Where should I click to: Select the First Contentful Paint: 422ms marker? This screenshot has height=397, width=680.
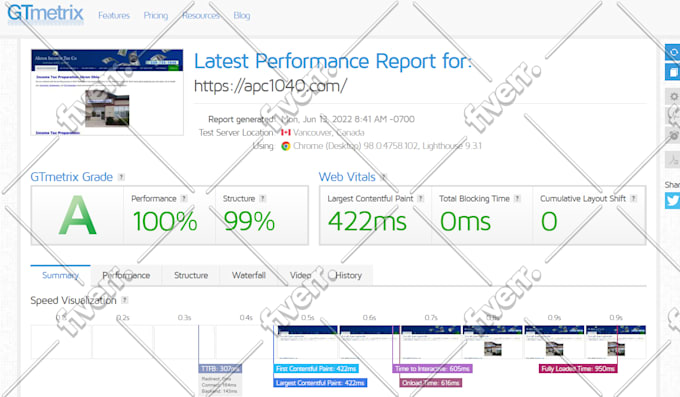click(x=316, y=369)
